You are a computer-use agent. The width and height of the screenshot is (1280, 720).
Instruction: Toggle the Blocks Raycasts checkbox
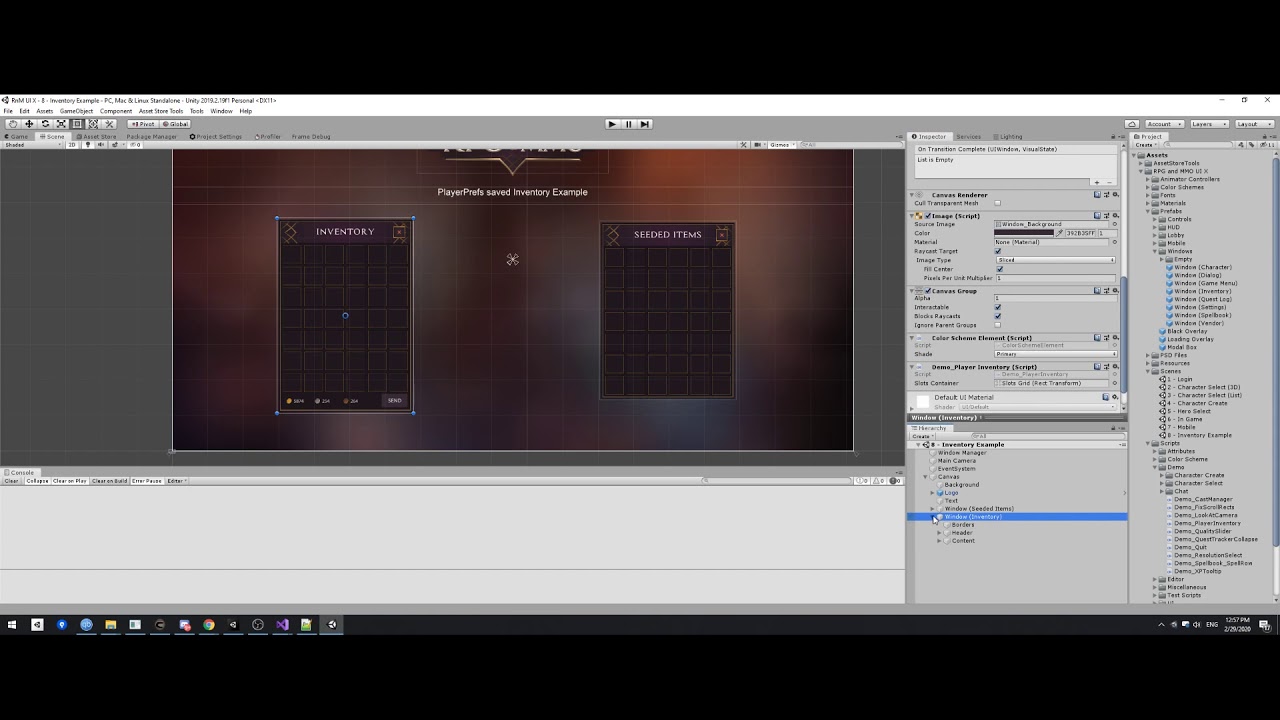point(998,316)
